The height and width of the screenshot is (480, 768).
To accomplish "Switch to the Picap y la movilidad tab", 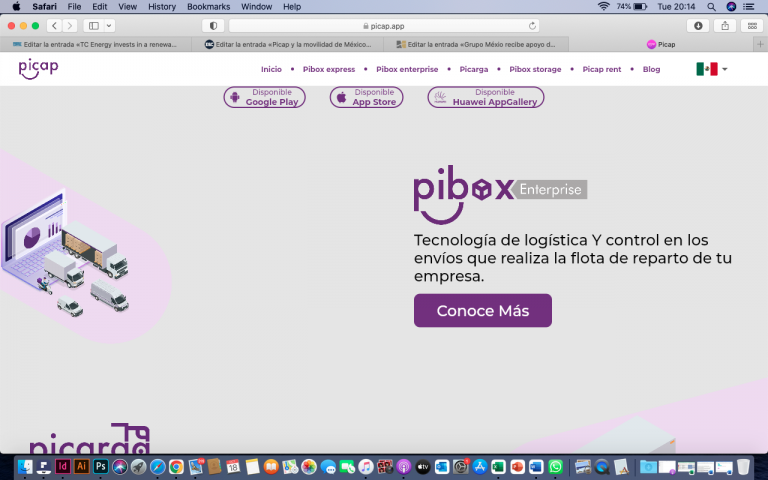I will pyautogui.click(x=288, y=44).
